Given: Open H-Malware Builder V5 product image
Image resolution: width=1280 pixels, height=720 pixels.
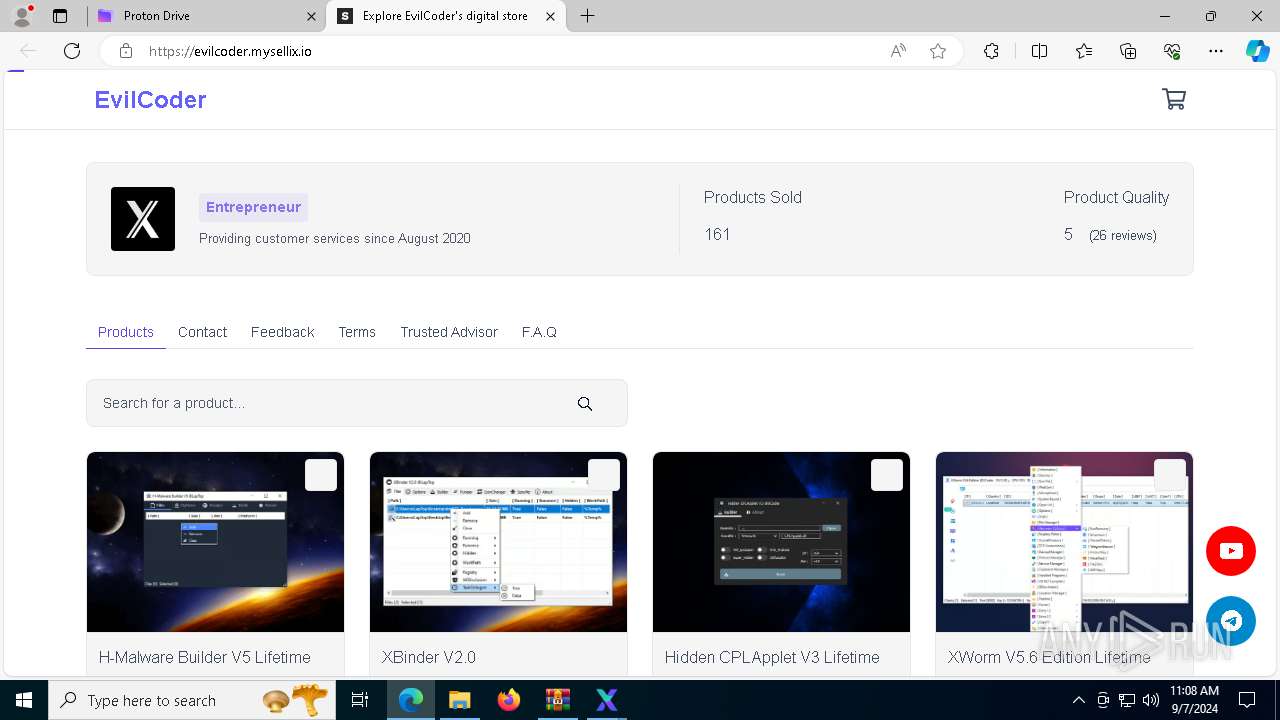Looking at the screenshot, I should click(215, 542).
